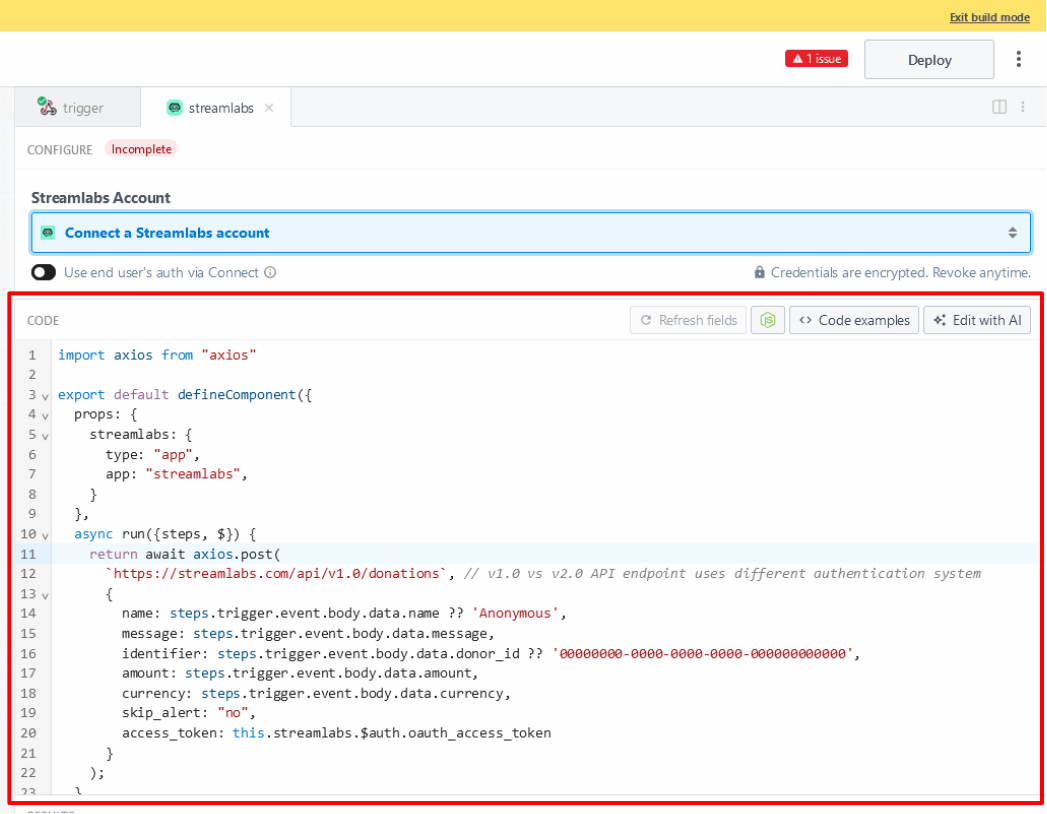1047x814 pixels.
Task: Click the Streamlabs icon in the account field
Action: coord(48,232)
